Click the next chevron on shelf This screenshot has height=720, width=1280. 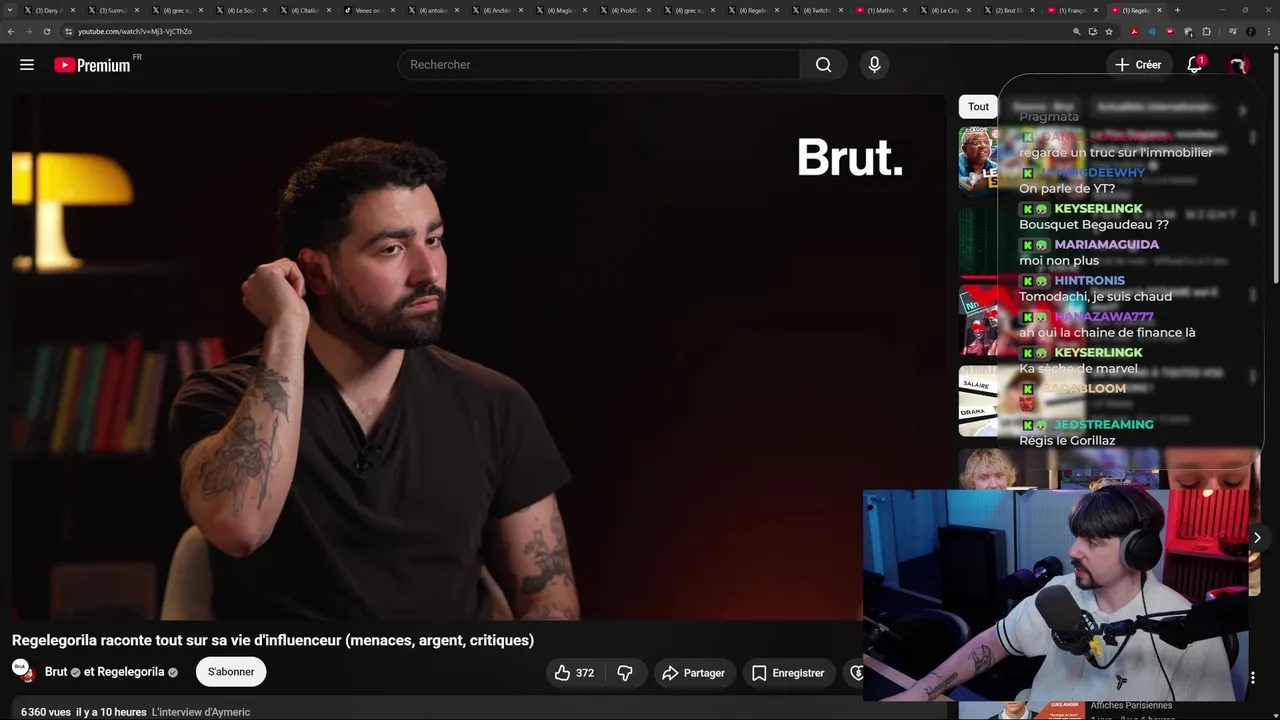coord(1257,538)
